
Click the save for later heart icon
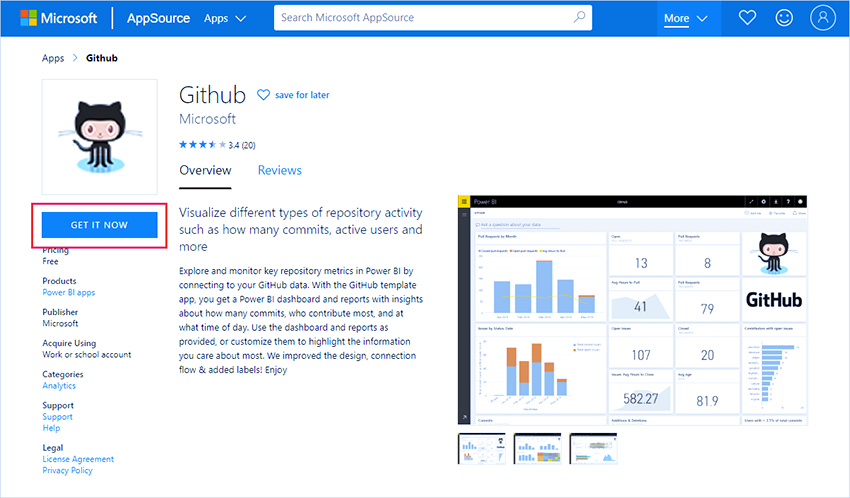tap(263, 95)
